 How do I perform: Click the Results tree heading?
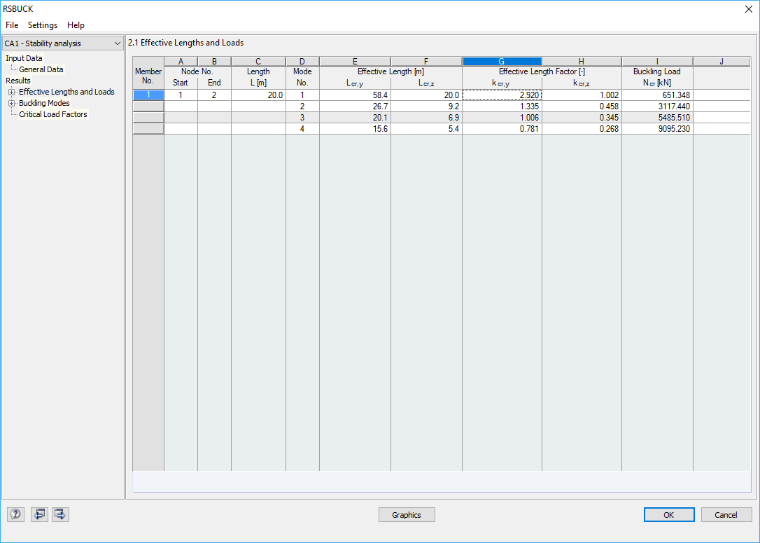point(18,80)
